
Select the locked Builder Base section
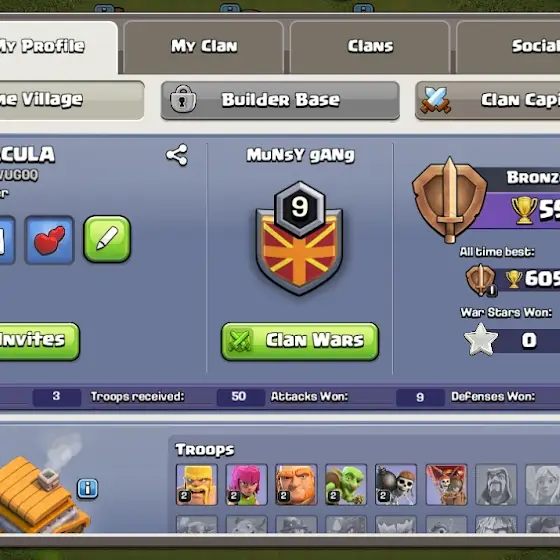pyautogui.click(x=280, y=100)
